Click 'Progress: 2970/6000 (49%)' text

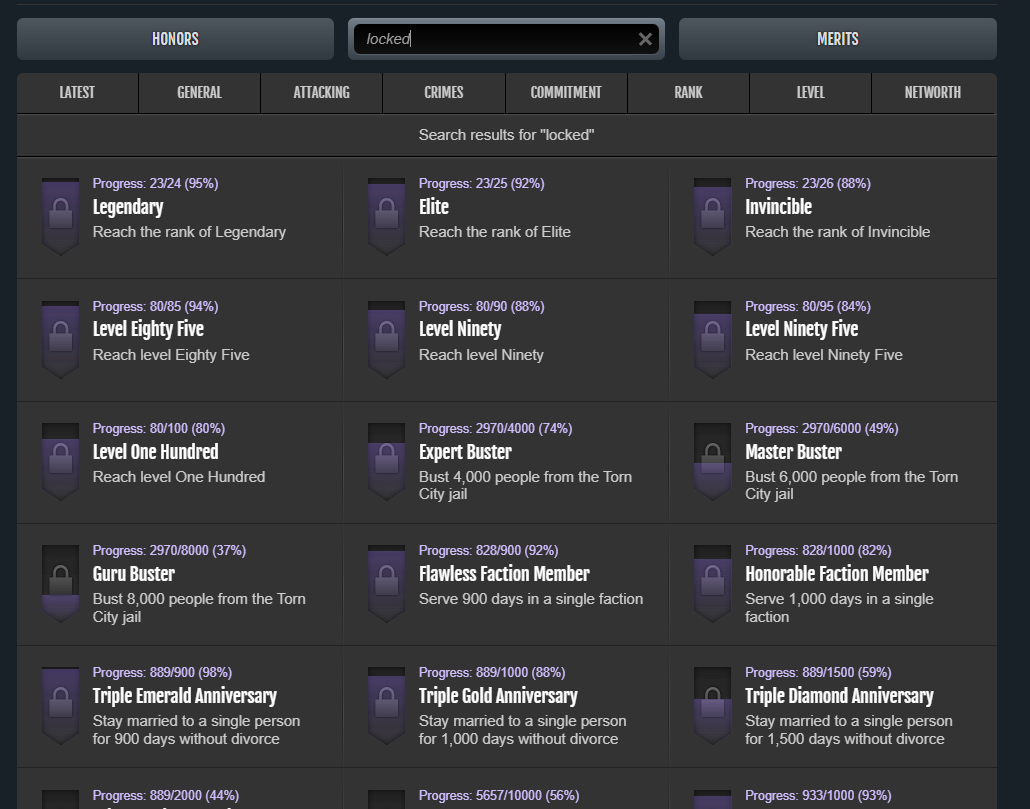tap(822, 429)
